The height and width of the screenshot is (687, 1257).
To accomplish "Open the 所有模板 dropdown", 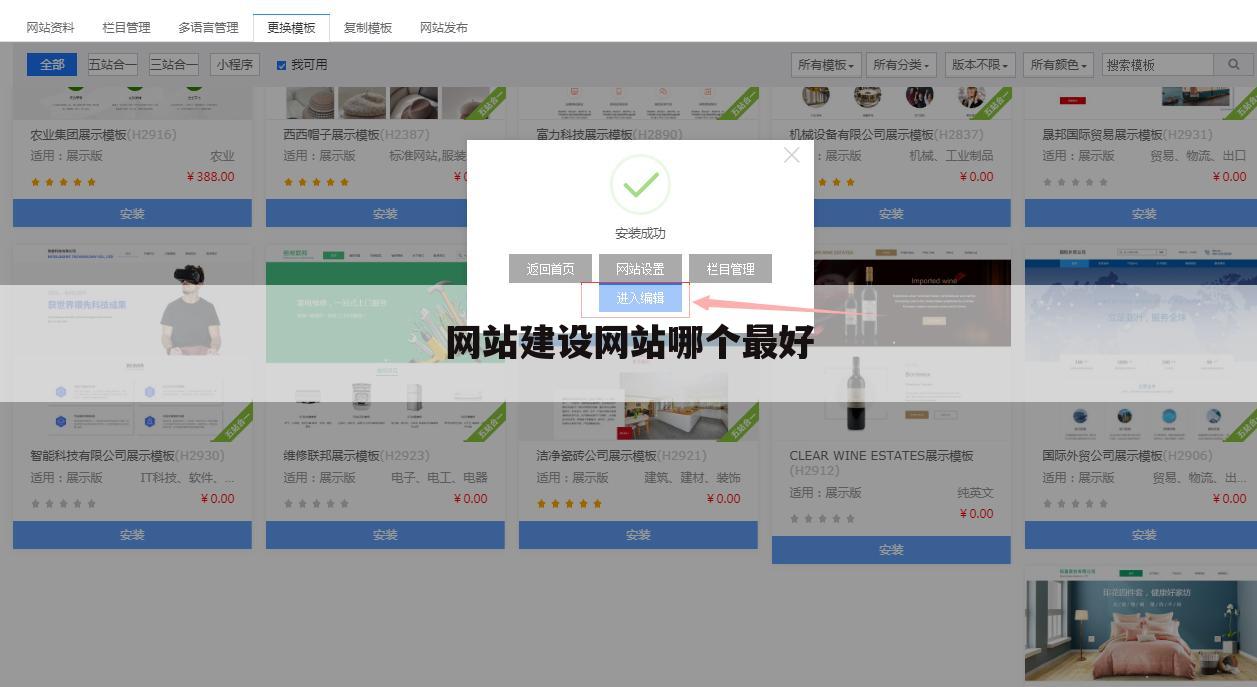I will click(x=826, y=65).
